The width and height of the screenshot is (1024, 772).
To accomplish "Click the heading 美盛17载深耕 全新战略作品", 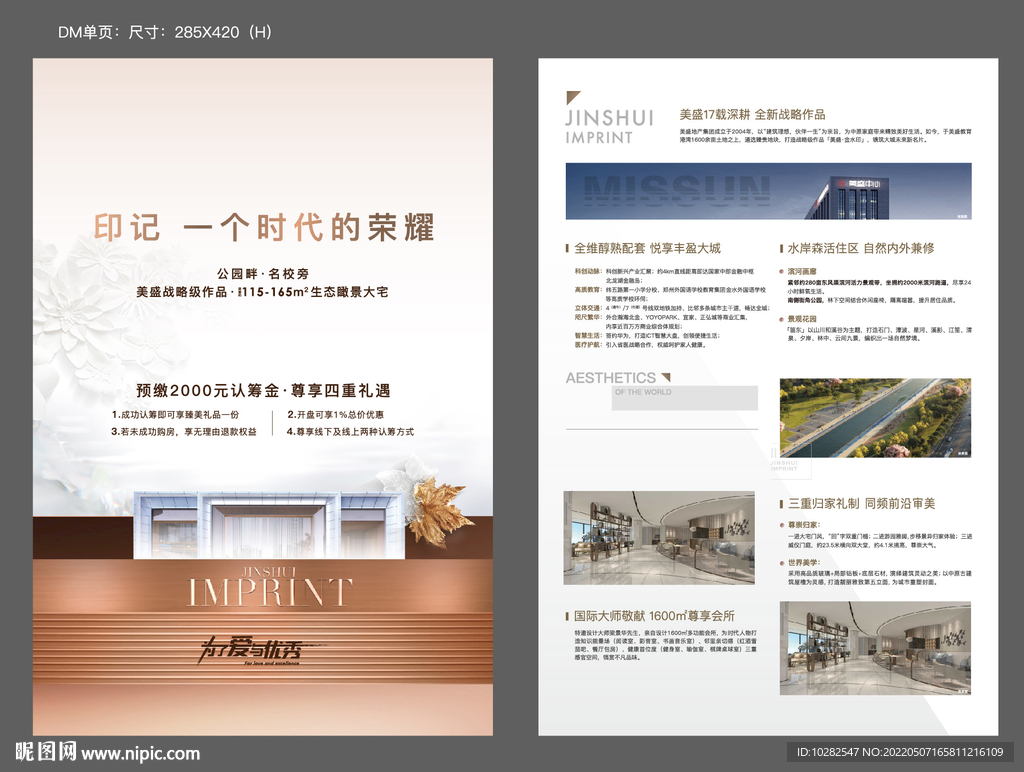I will [752, 114].
